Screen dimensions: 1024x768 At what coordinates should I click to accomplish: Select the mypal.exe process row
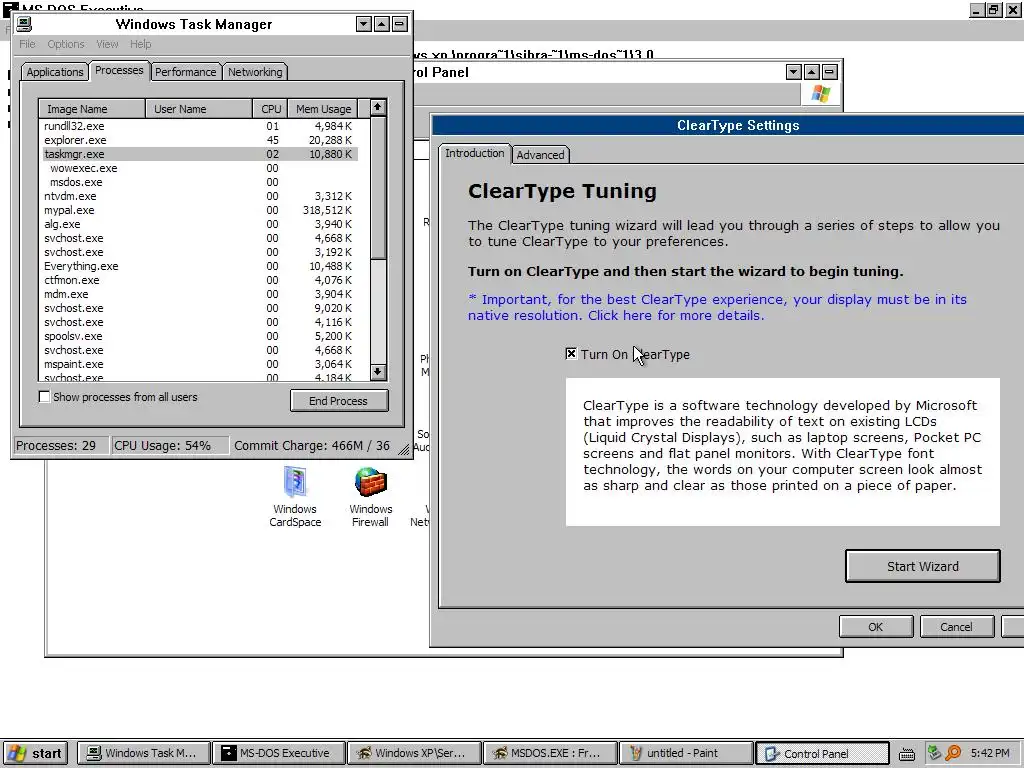pos(199,210)
